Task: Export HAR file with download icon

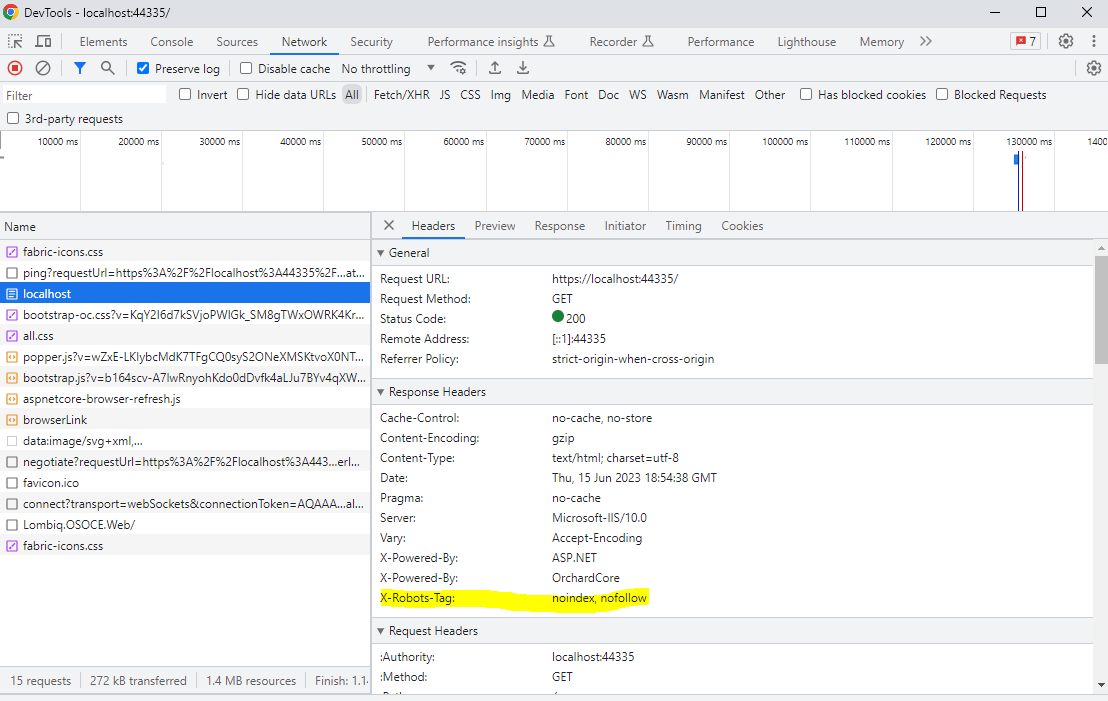Action: (x=523, y=68)
